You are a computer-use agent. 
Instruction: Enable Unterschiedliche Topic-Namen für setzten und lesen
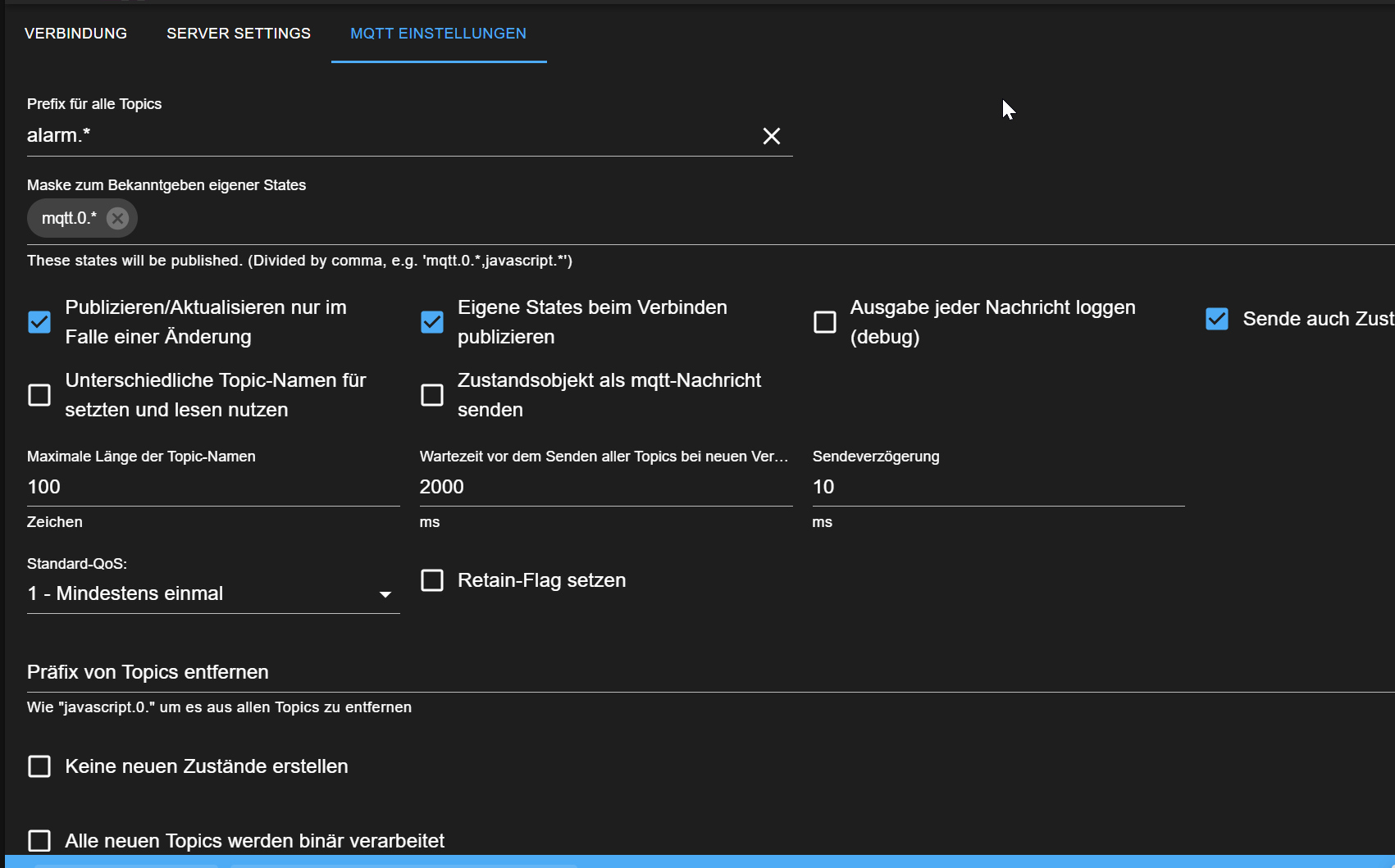click(x=39, y=395)
